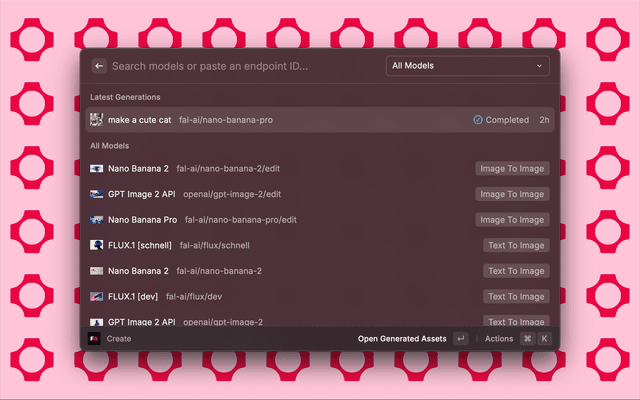
Task: Open the make a cute cat generation thumbnail
Action: pos(96,120)
